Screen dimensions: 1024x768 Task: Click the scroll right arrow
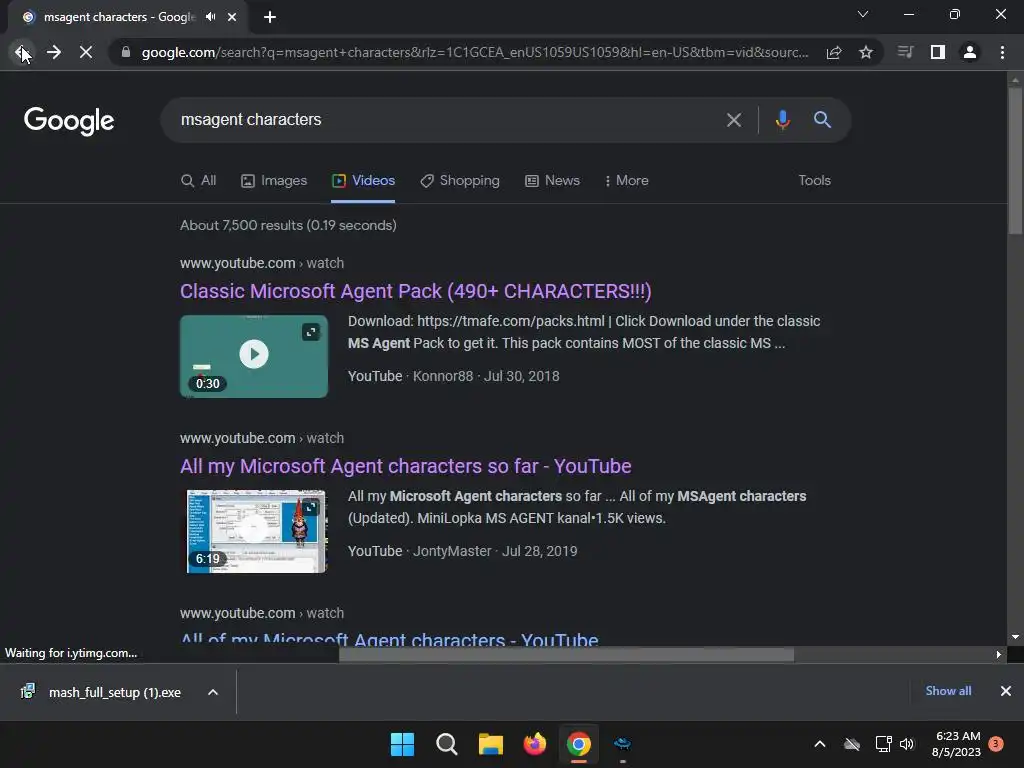[998, 654]
